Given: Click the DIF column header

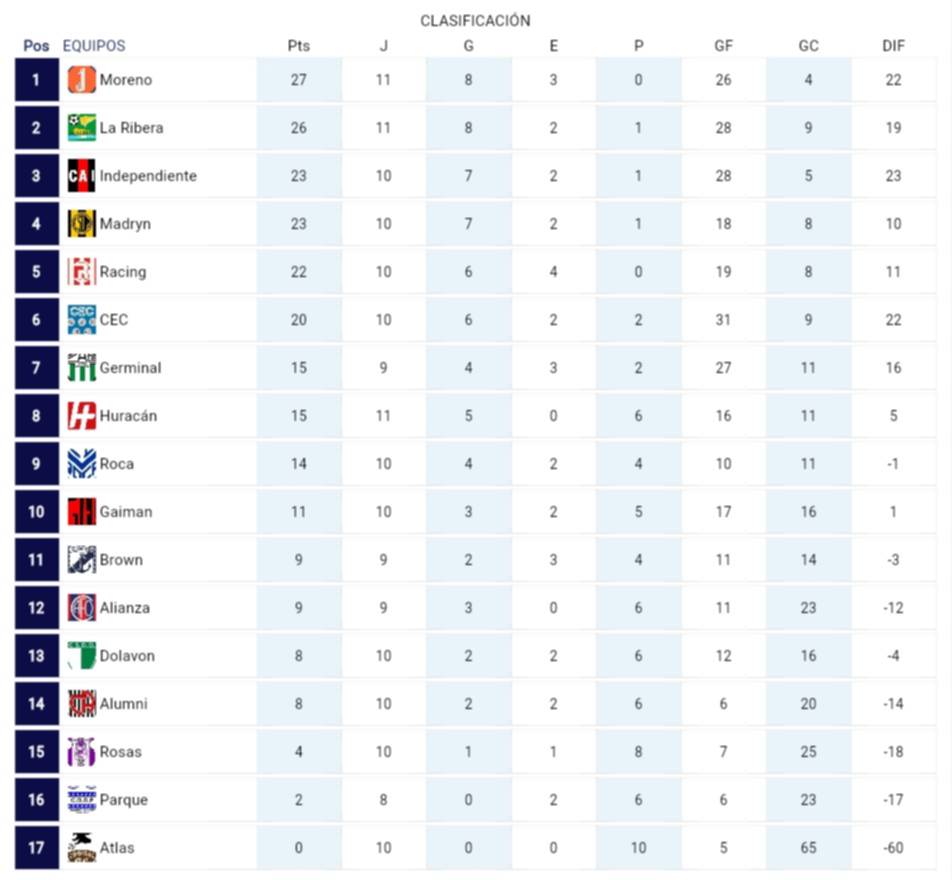Looking at the screenshot, I should pyautogui.click(x=893, y=46).
